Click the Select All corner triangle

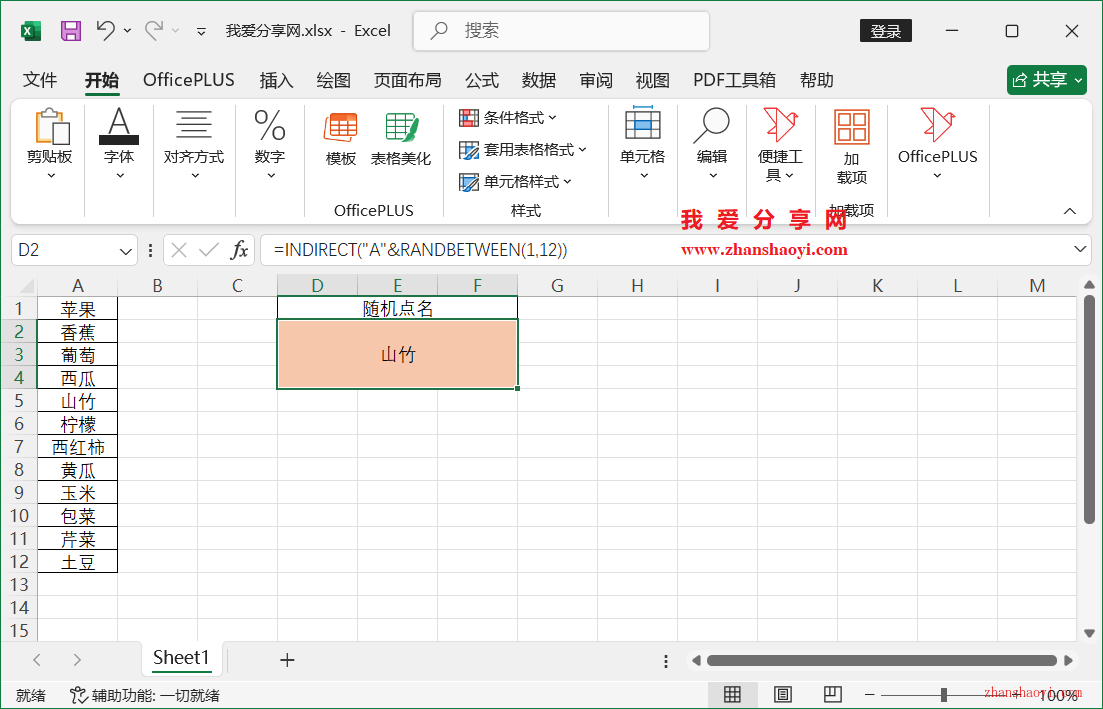(x=25, y=286)
